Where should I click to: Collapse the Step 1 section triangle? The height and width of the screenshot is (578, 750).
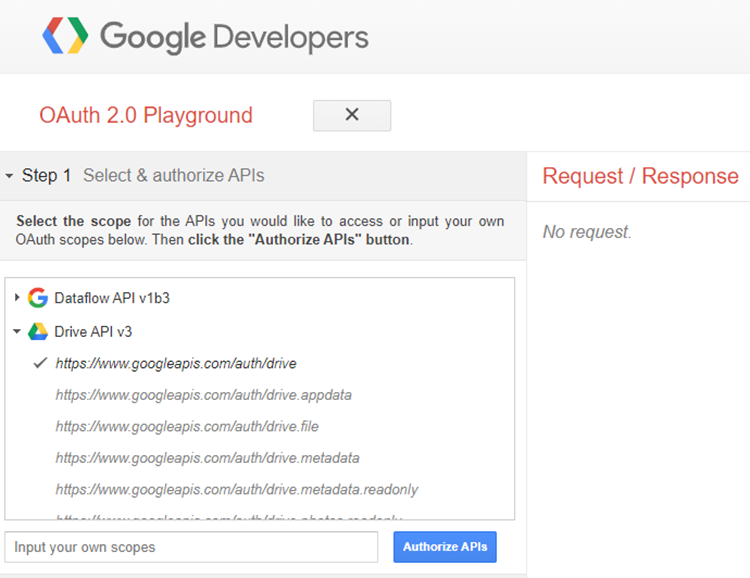(9, 176)
